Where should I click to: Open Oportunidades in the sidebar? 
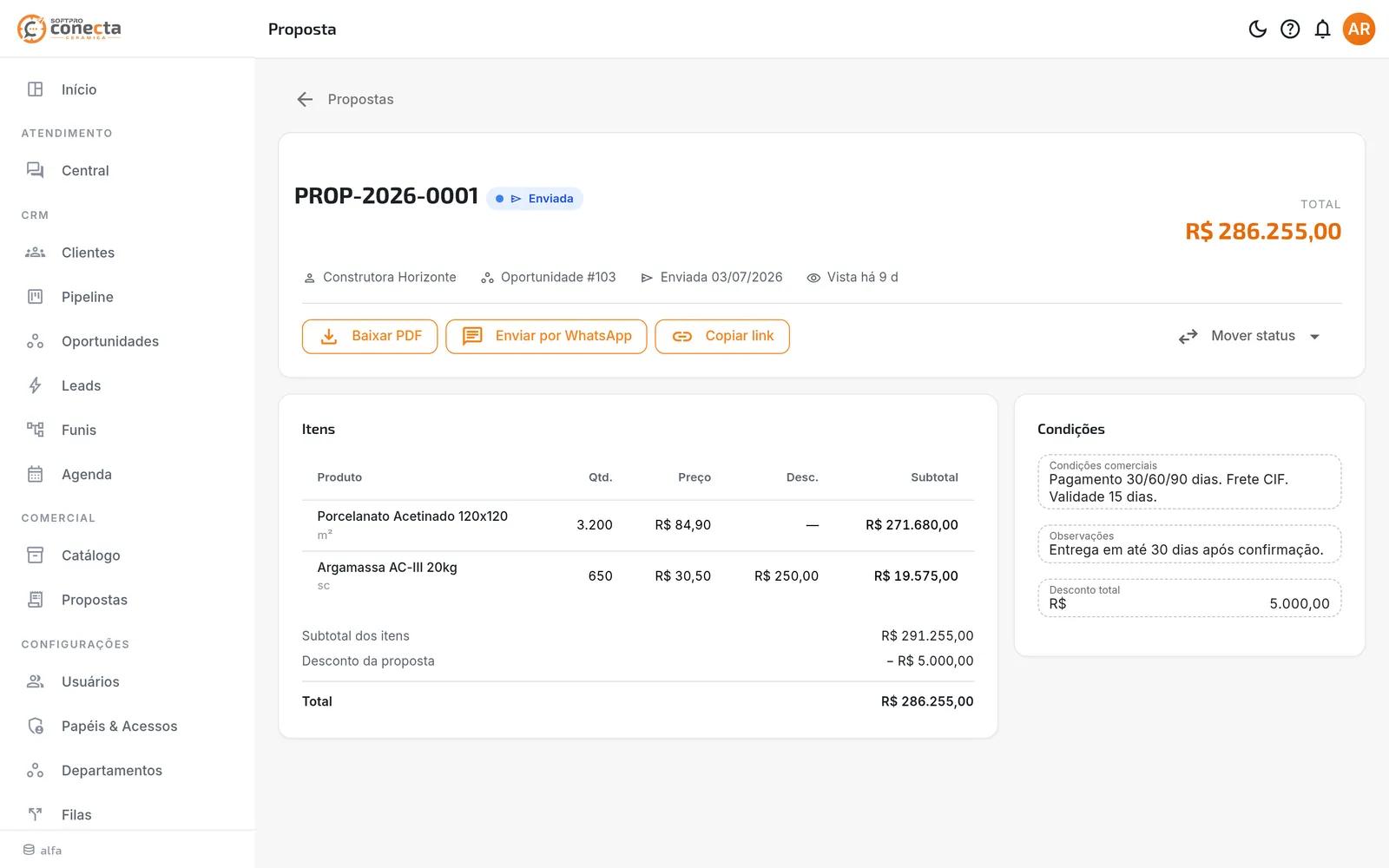(x=128, y=341)
